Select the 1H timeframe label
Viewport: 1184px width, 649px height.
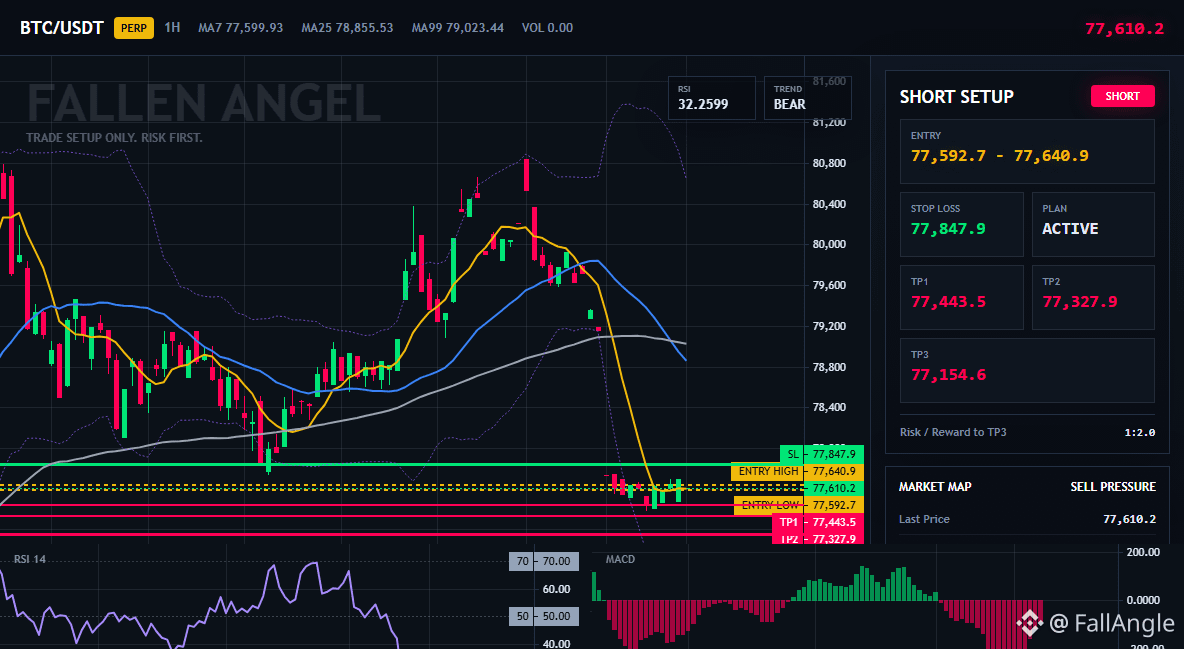coord(172,27)
